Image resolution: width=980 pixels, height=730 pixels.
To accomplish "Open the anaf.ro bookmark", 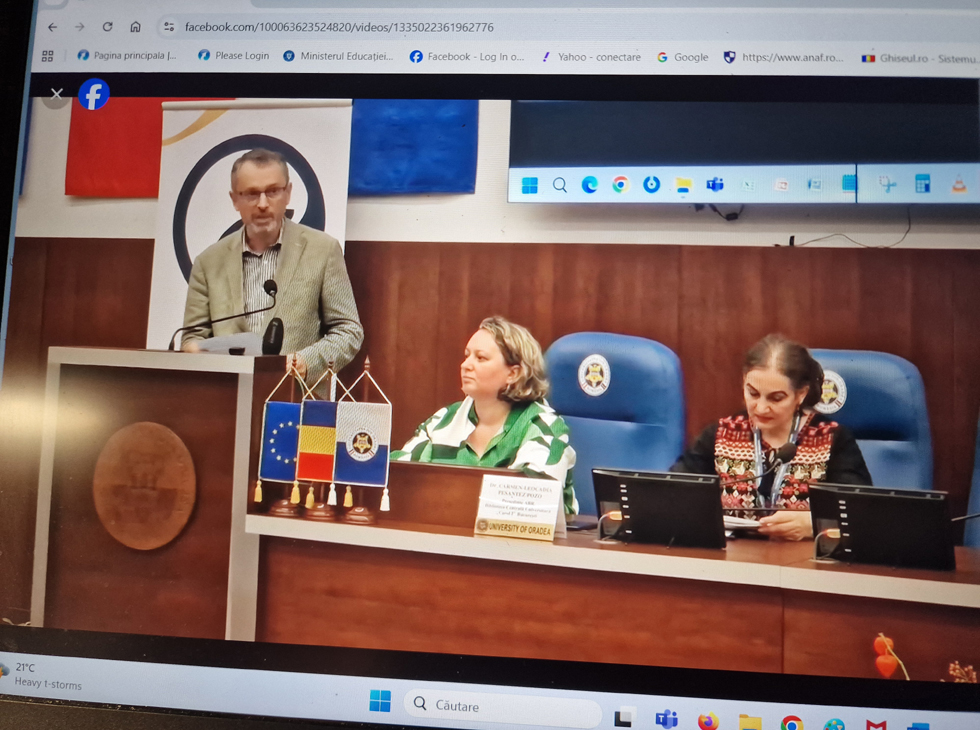I will [783, 58].
